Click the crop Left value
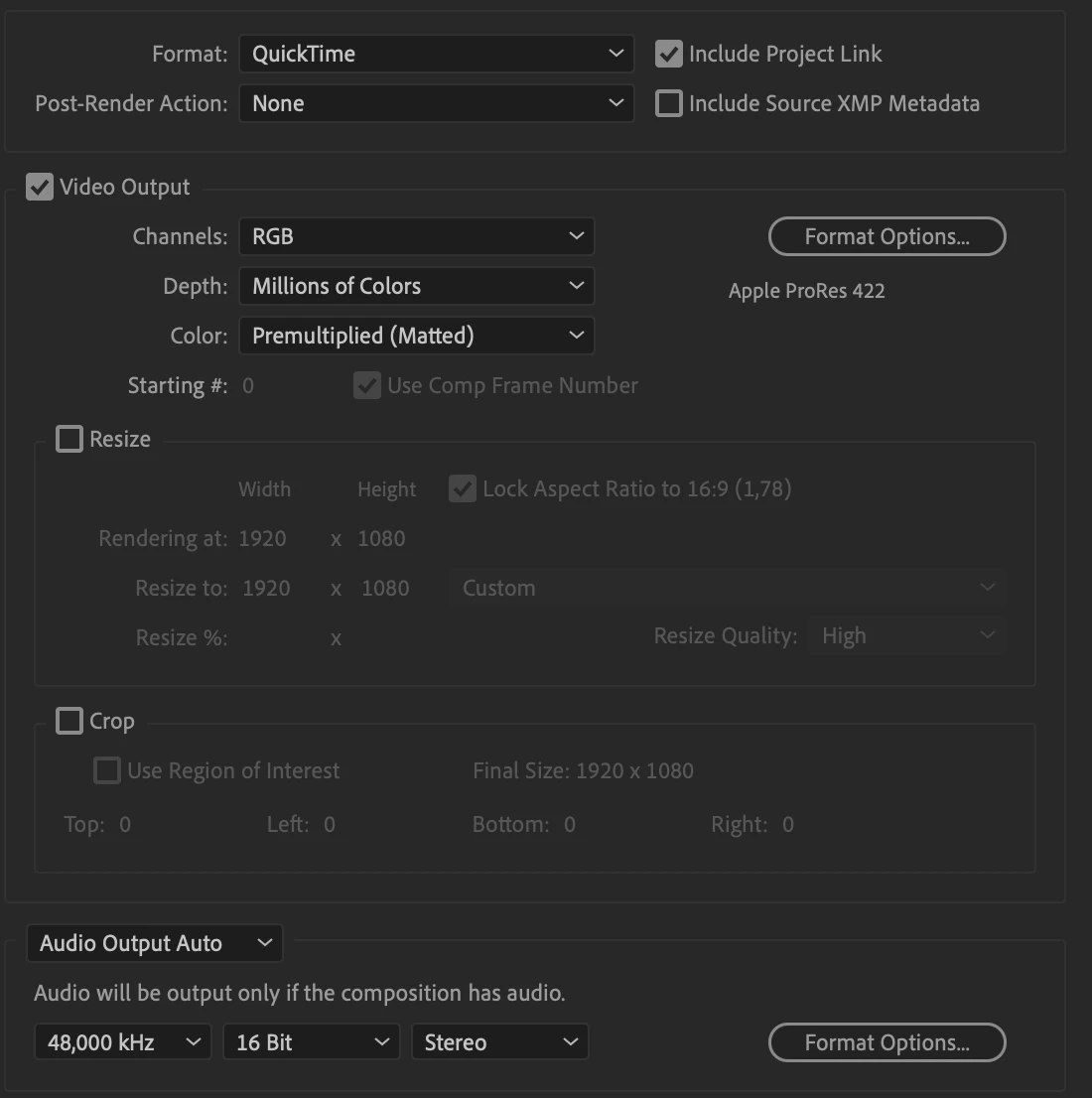The height and width of the screenshot is (1098, 1092). click(330, 824)
